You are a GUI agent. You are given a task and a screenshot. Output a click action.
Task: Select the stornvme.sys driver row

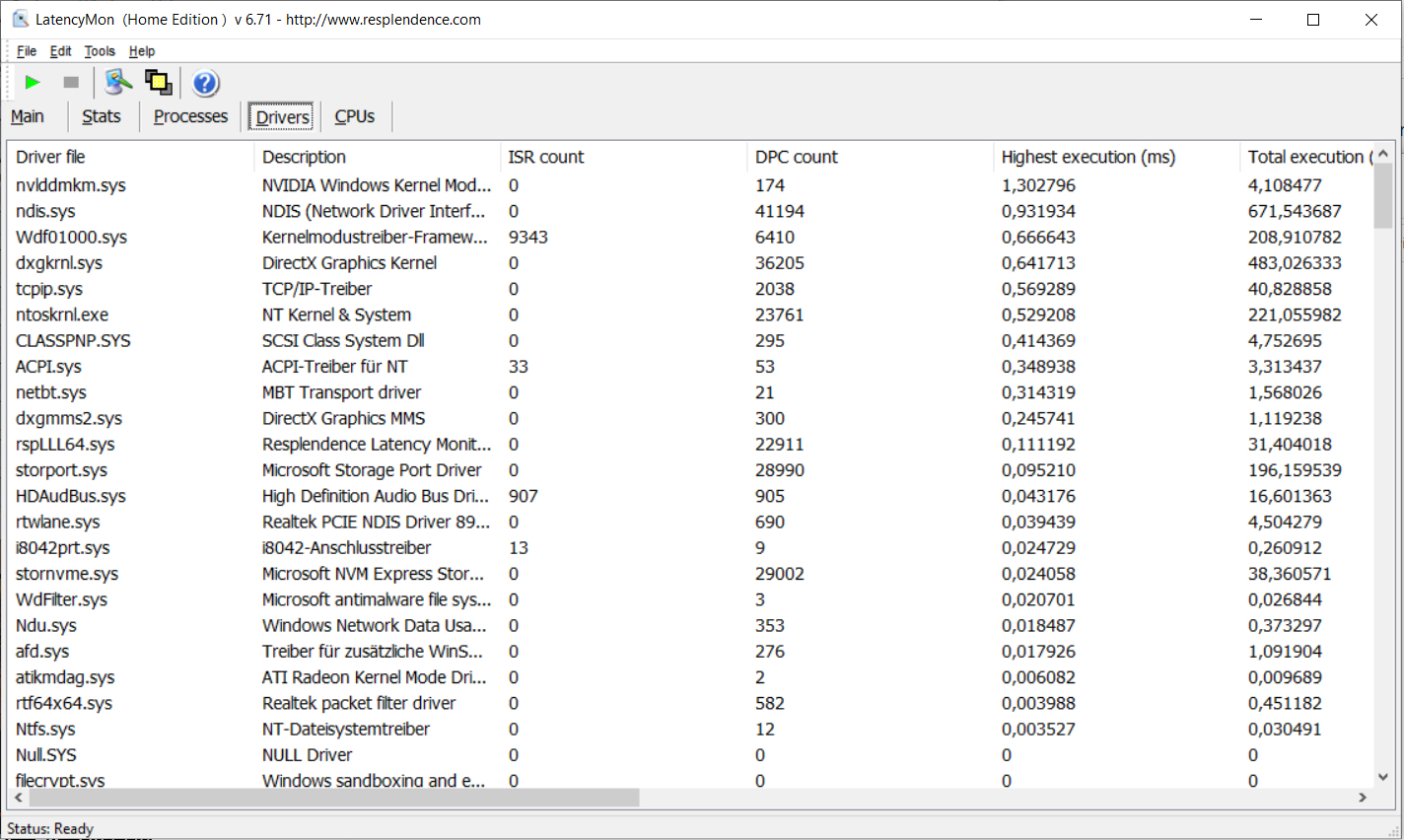click(690, 574)
